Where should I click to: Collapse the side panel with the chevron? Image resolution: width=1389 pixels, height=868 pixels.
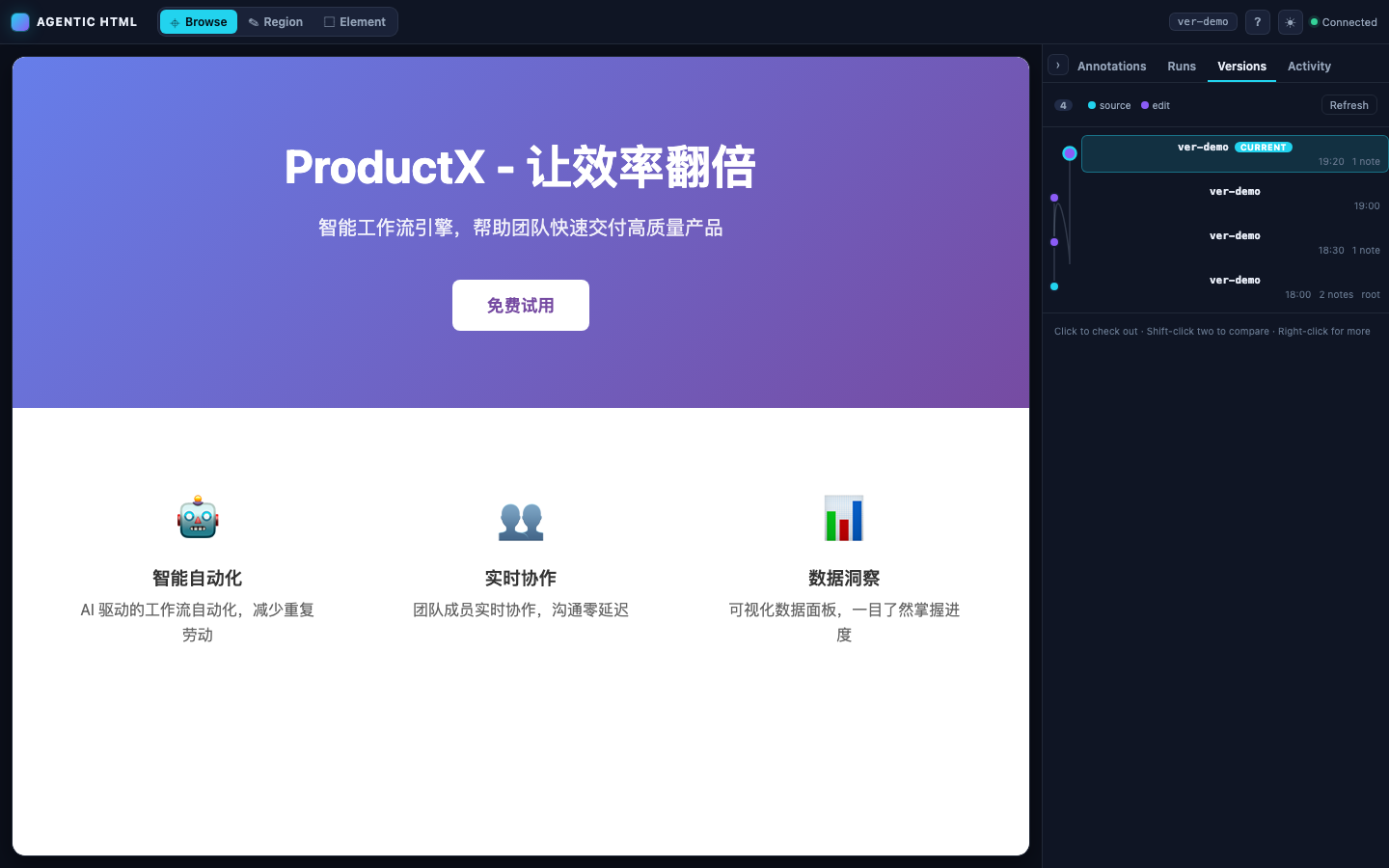click(1058, 65)
